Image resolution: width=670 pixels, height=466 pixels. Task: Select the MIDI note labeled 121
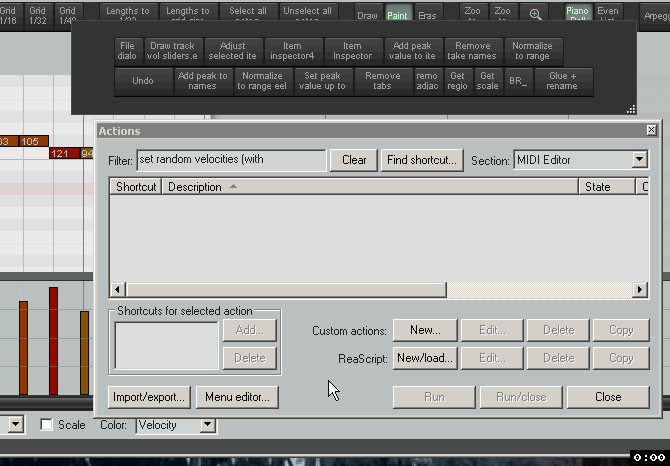(64, 153)
